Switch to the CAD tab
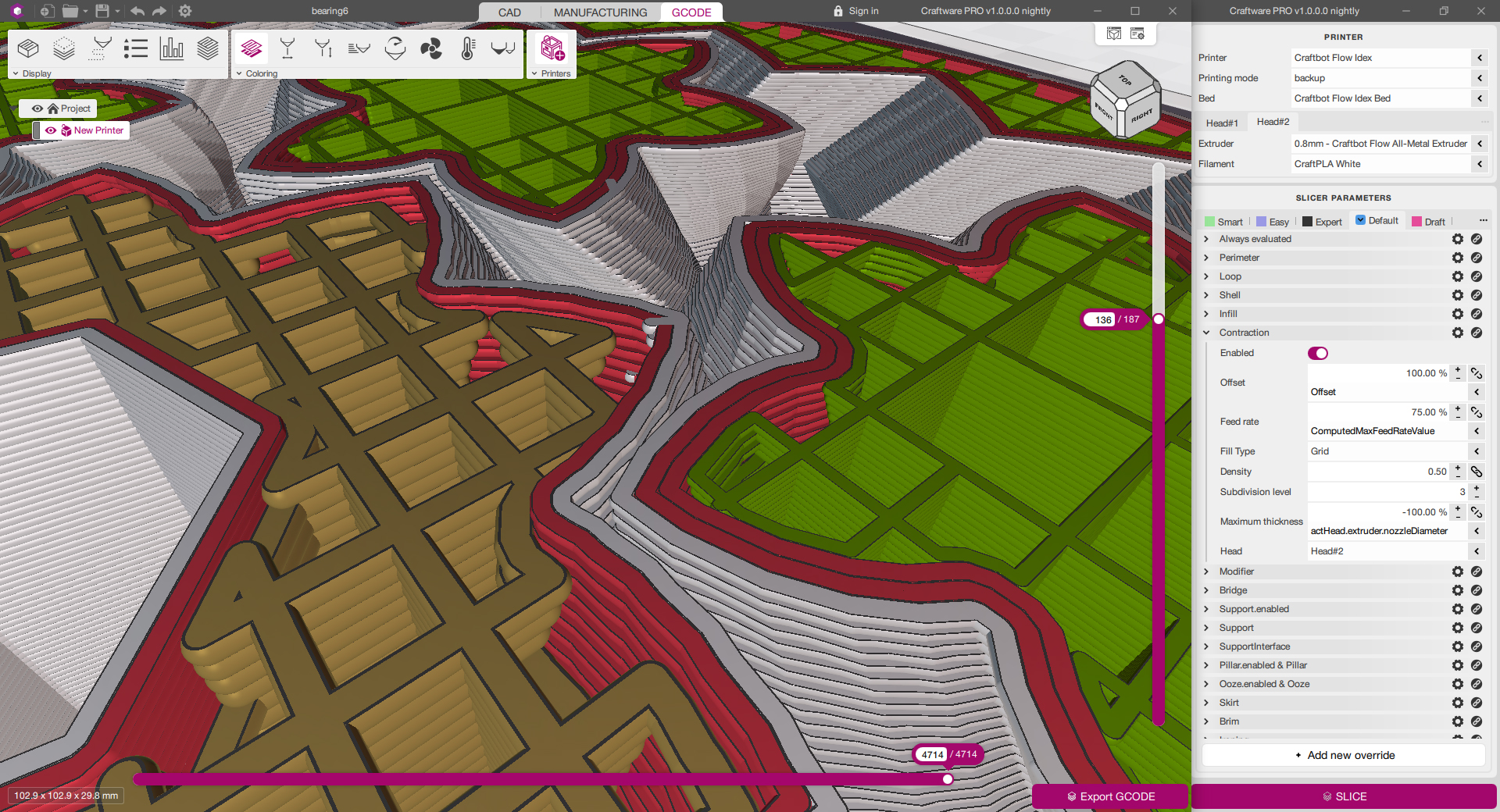This screenshot has height=812, width=1500. pos(509,12)
